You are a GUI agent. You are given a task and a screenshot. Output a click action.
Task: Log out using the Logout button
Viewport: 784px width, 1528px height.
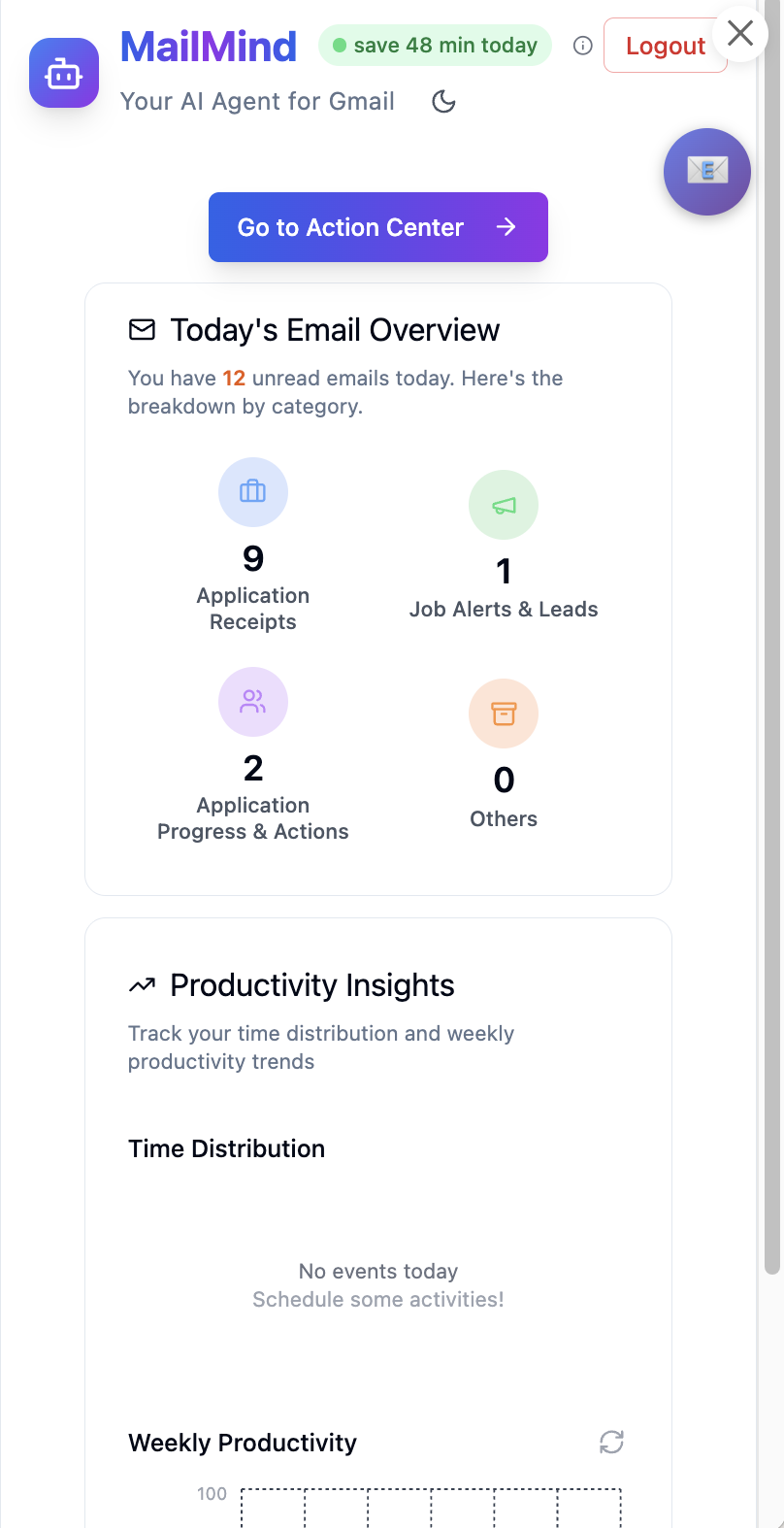tap(665, 46)
